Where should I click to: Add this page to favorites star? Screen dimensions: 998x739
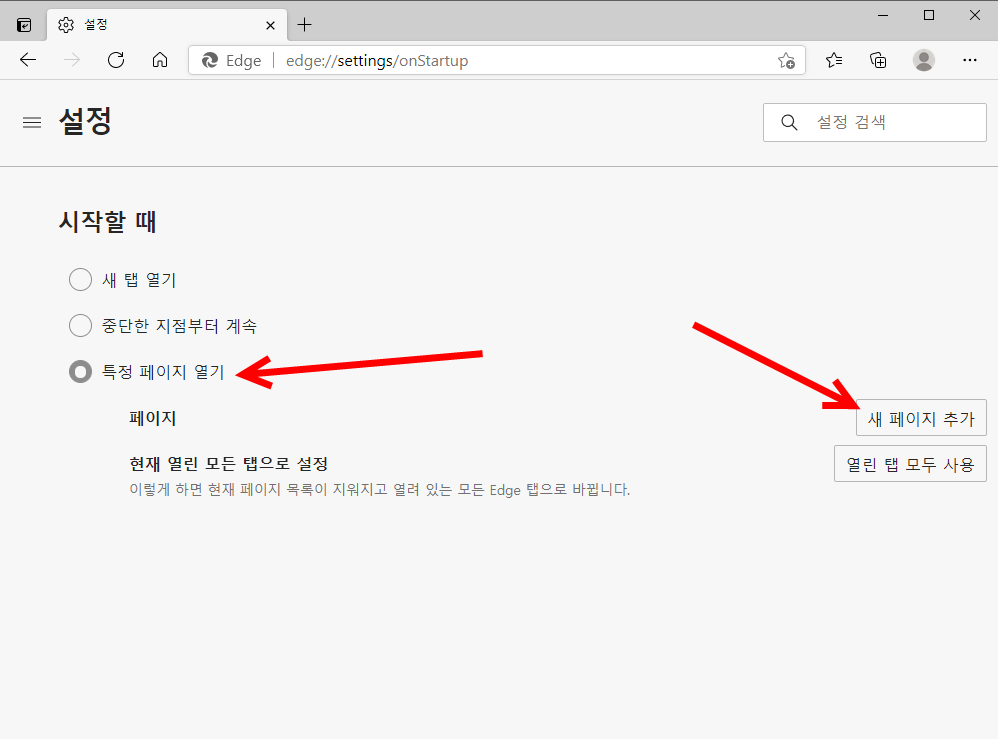pos(786,60)
